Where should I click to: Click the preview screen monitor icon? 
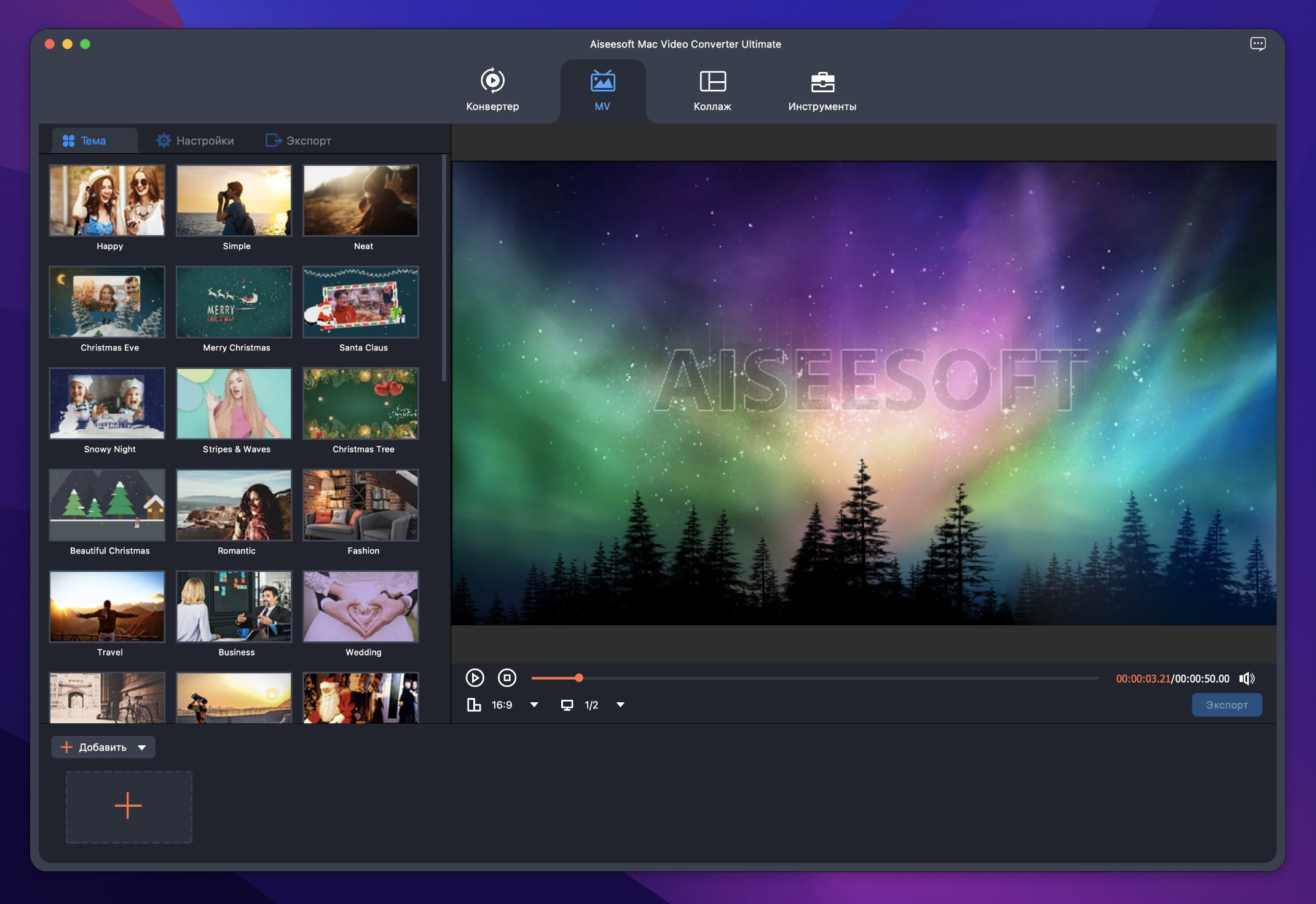567,705
